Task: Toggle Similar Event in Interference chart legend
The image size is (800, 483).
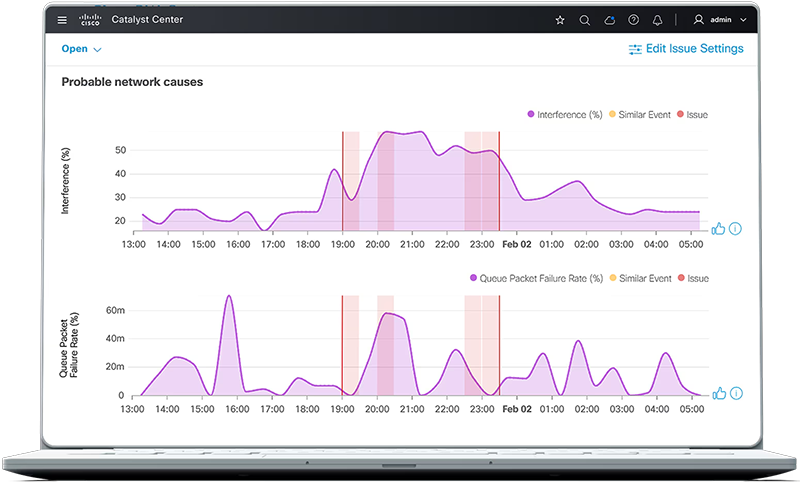Action: 640,115
